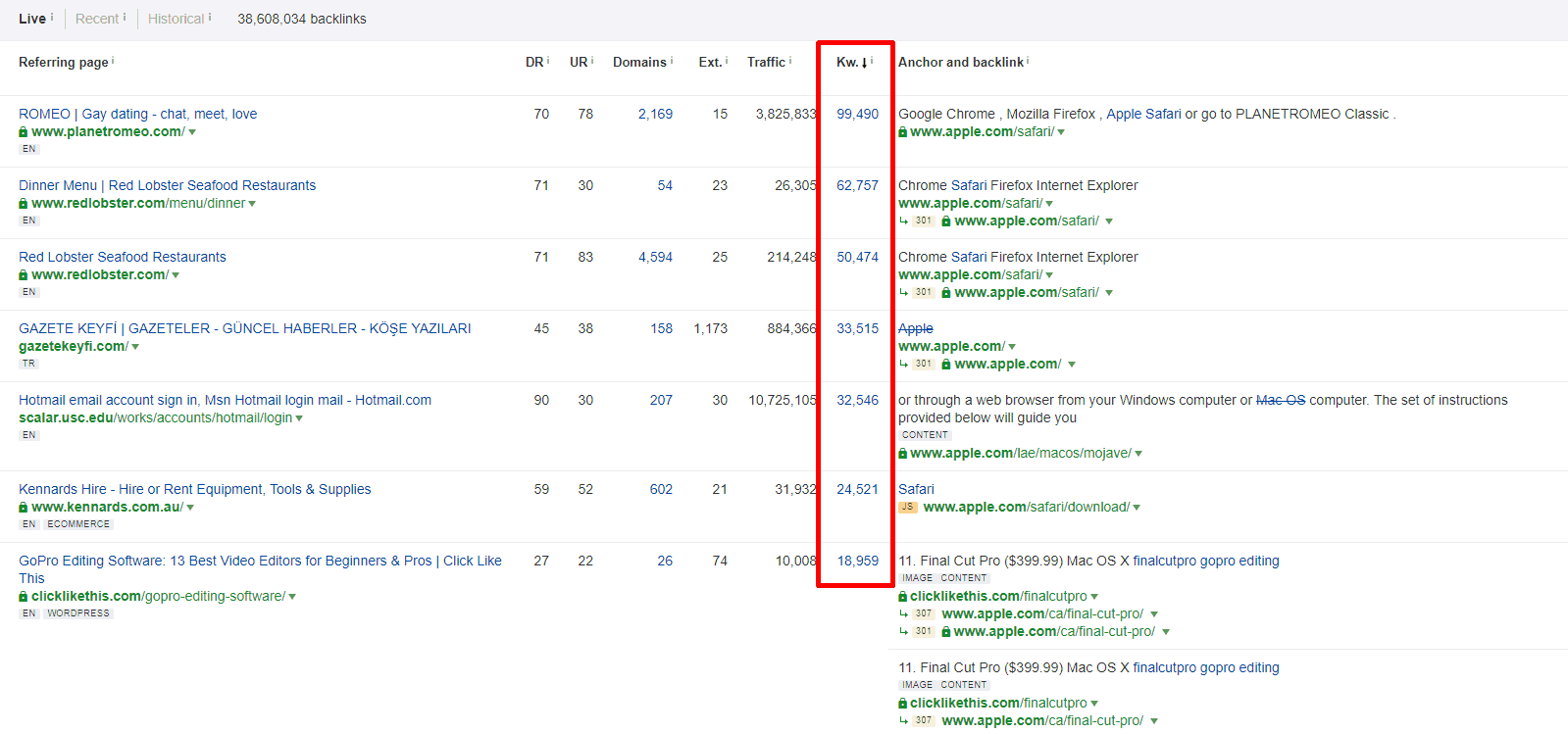Click the WORDPRESS tag under GoPro row
This screenshot has width=1568, height=734.
click(x=79, y=613)
